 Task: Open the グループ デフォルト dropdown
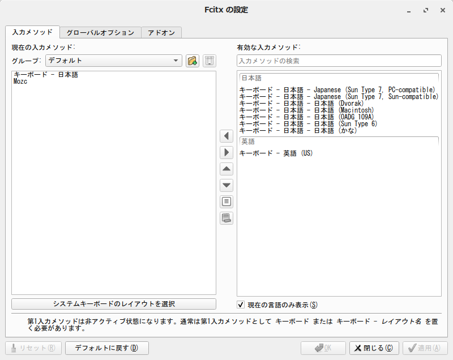(114, 61)
